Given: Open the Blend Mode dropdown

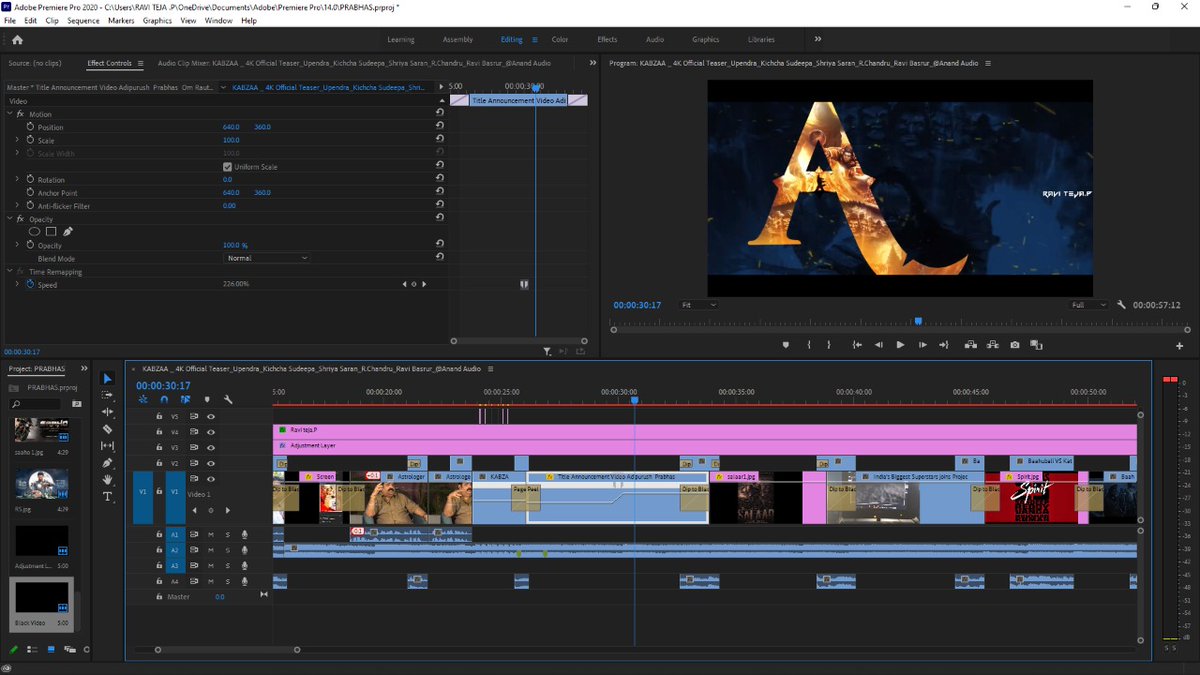Looking at the screenshot, I should [268, 258].
